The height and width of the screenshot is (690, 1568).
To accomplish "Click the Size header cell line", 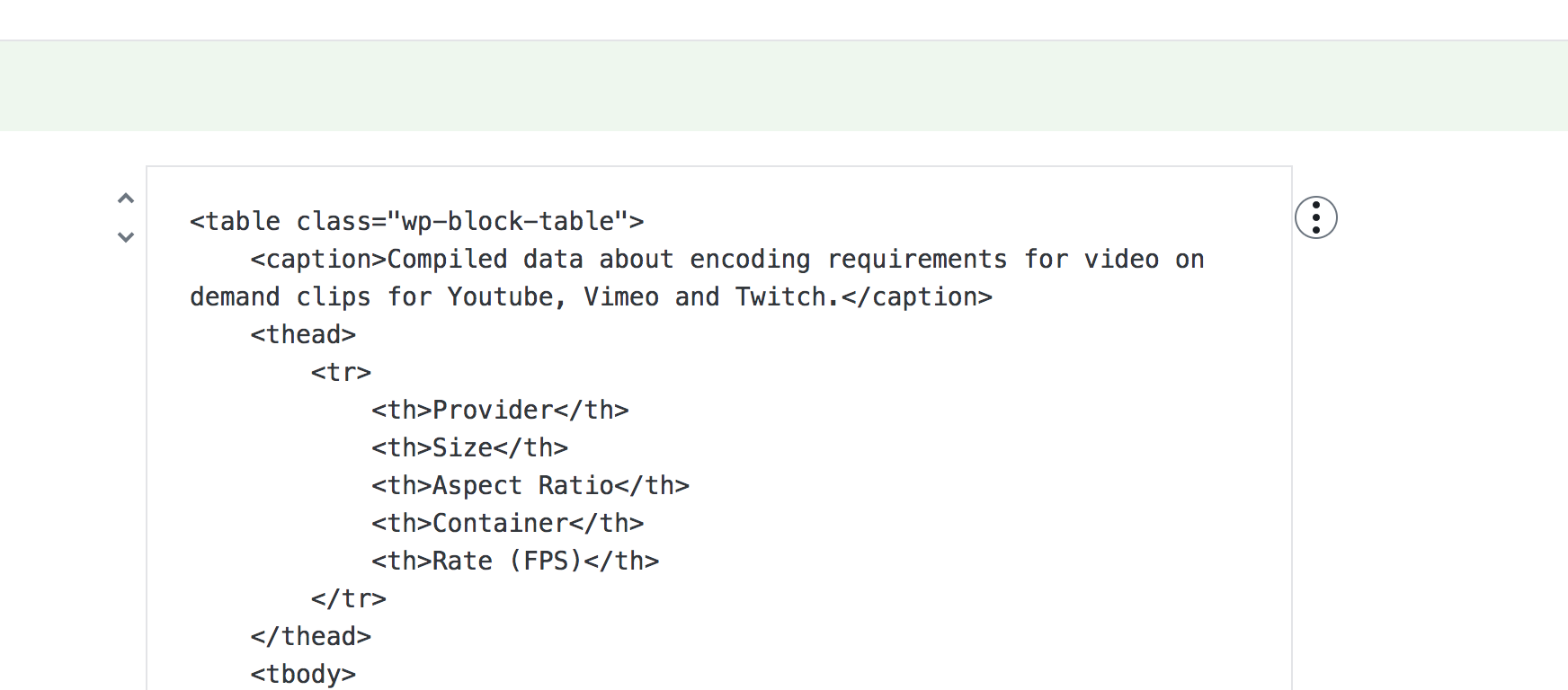I will [469, 447].
